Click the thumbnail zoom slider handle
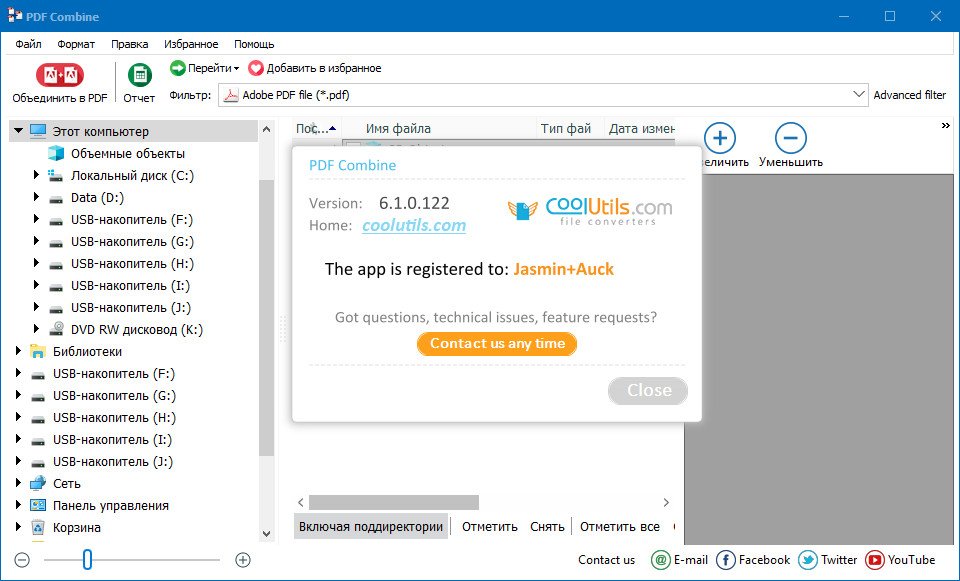Screen dimensions: 960x581 point(88,560)
